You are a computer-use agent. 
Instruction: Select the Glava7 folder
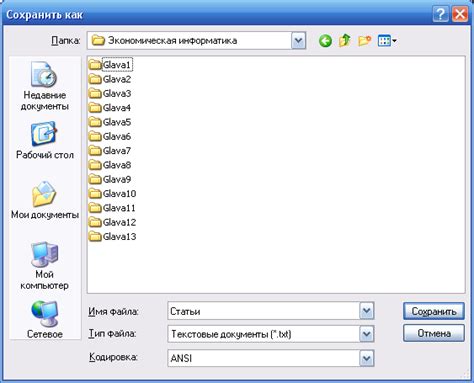click(110, 151)
